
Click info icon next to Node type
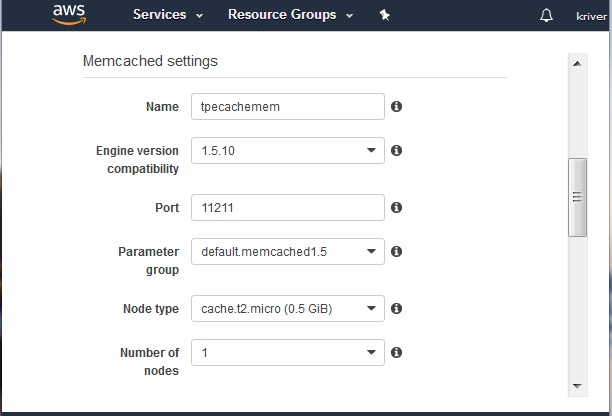(x=396, y=308)
